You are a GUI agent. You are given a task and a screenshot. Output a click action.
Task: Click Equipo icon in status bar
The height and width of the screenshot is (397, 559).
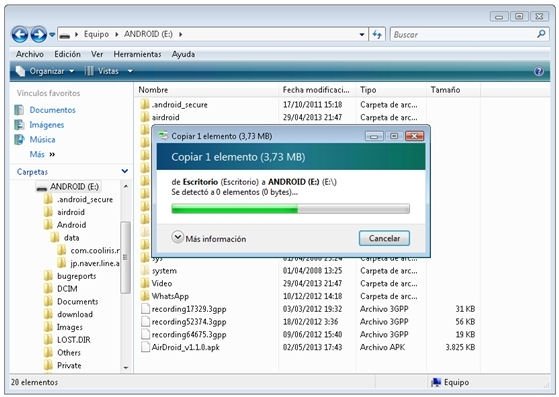tap(436, 382)
